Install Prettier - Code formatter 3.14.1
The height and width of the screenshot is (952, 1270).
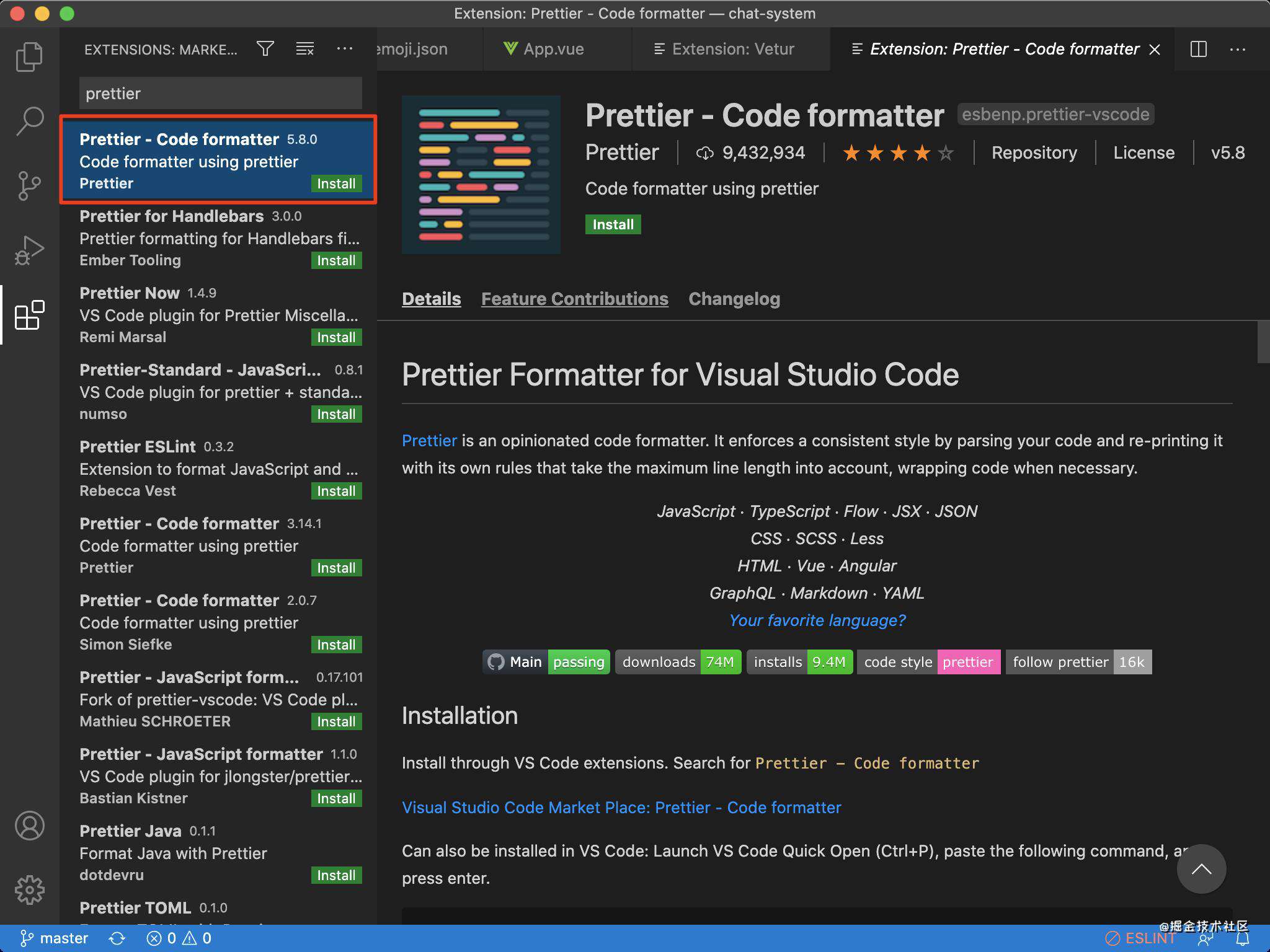point(336,568)
